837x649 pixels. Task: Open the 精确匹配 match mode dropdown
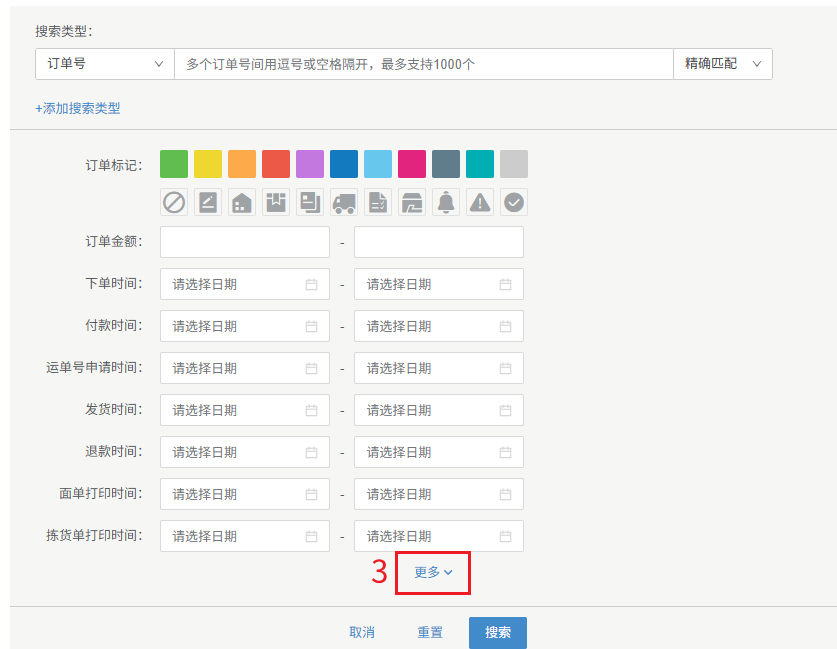pyautogui.click(x=722, y=63)
